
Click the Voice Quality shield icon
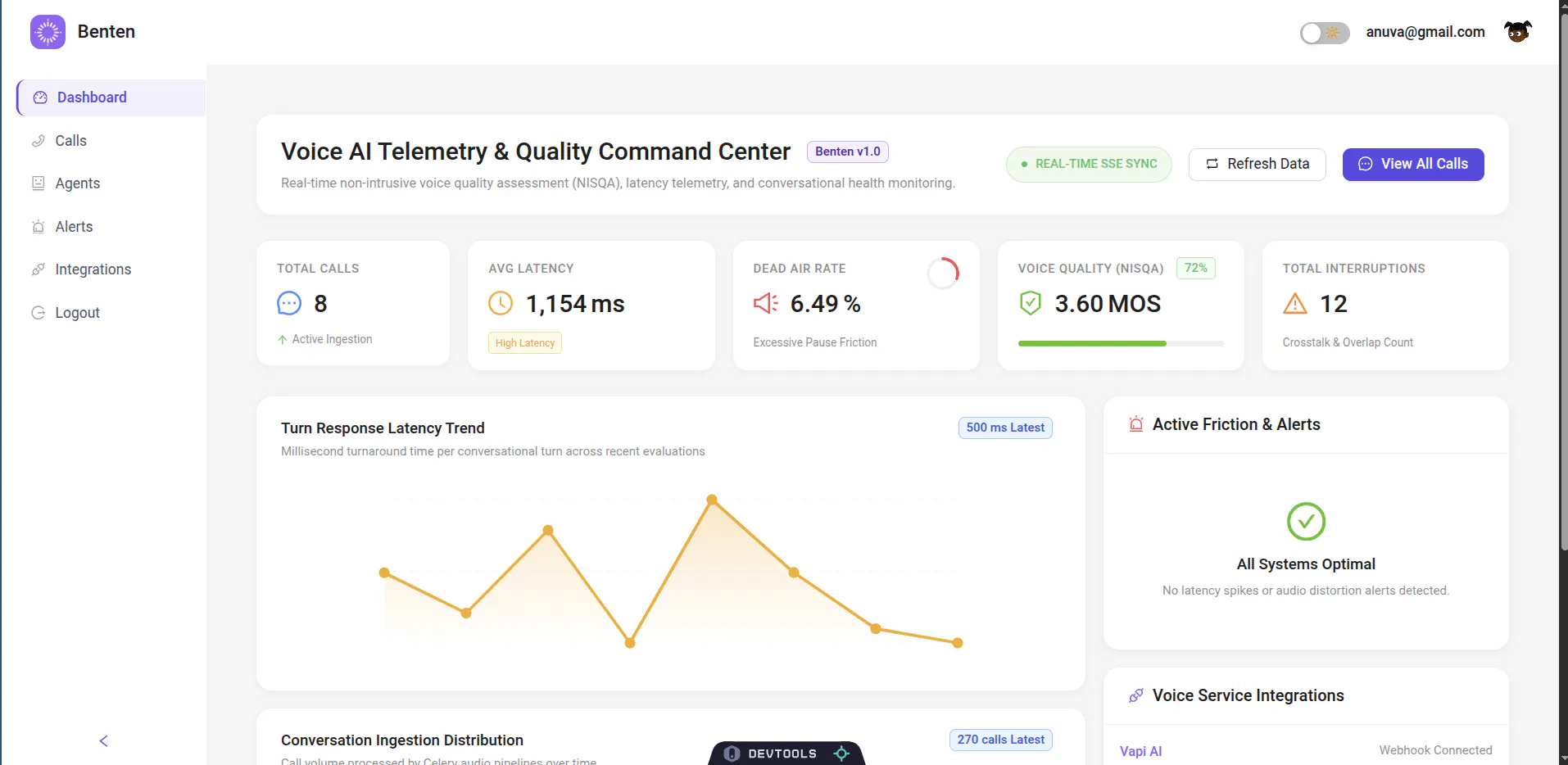[x=1030, y=304]
